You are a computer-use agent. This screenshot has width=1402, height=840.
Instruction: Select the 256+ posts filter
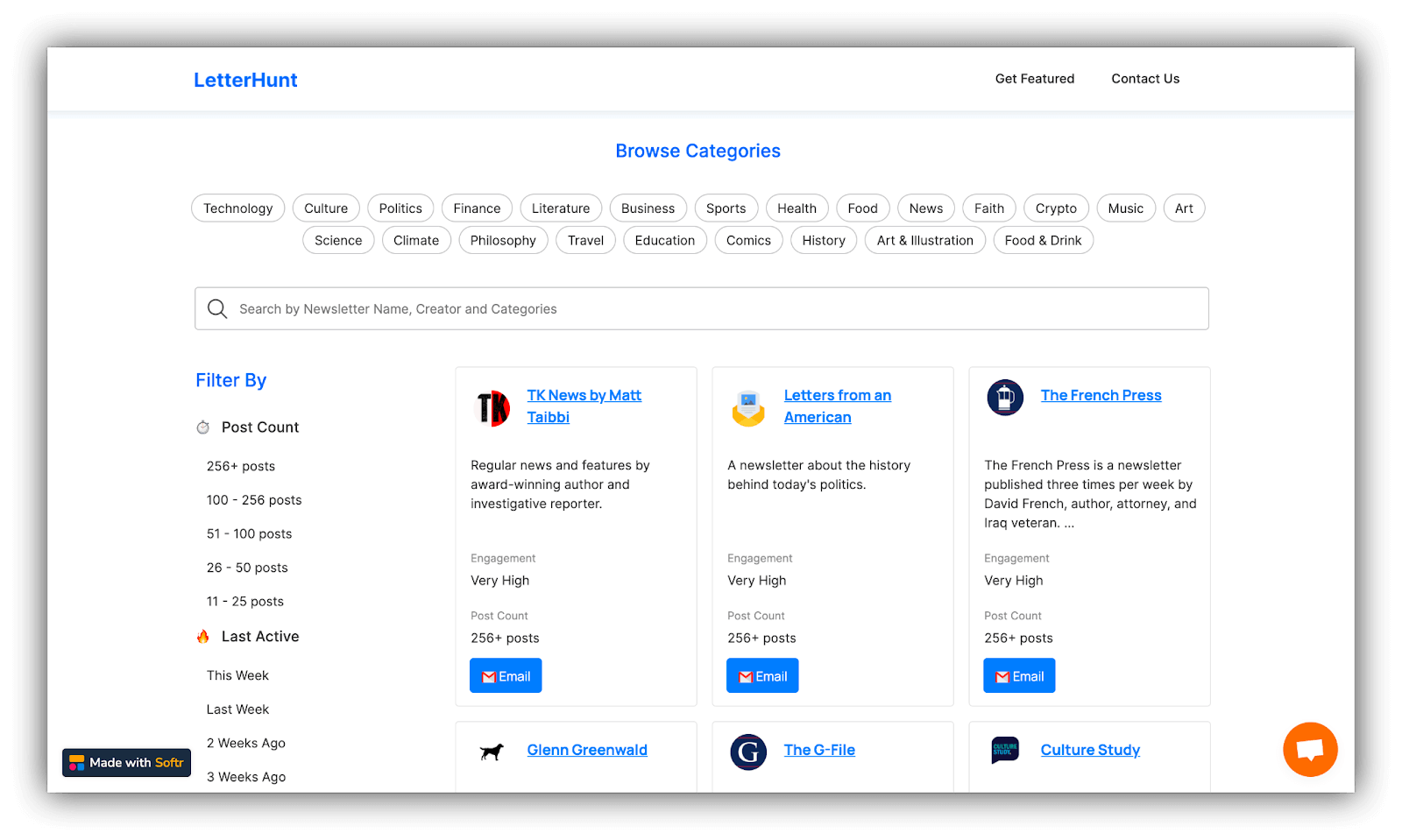tap(240, 465)
